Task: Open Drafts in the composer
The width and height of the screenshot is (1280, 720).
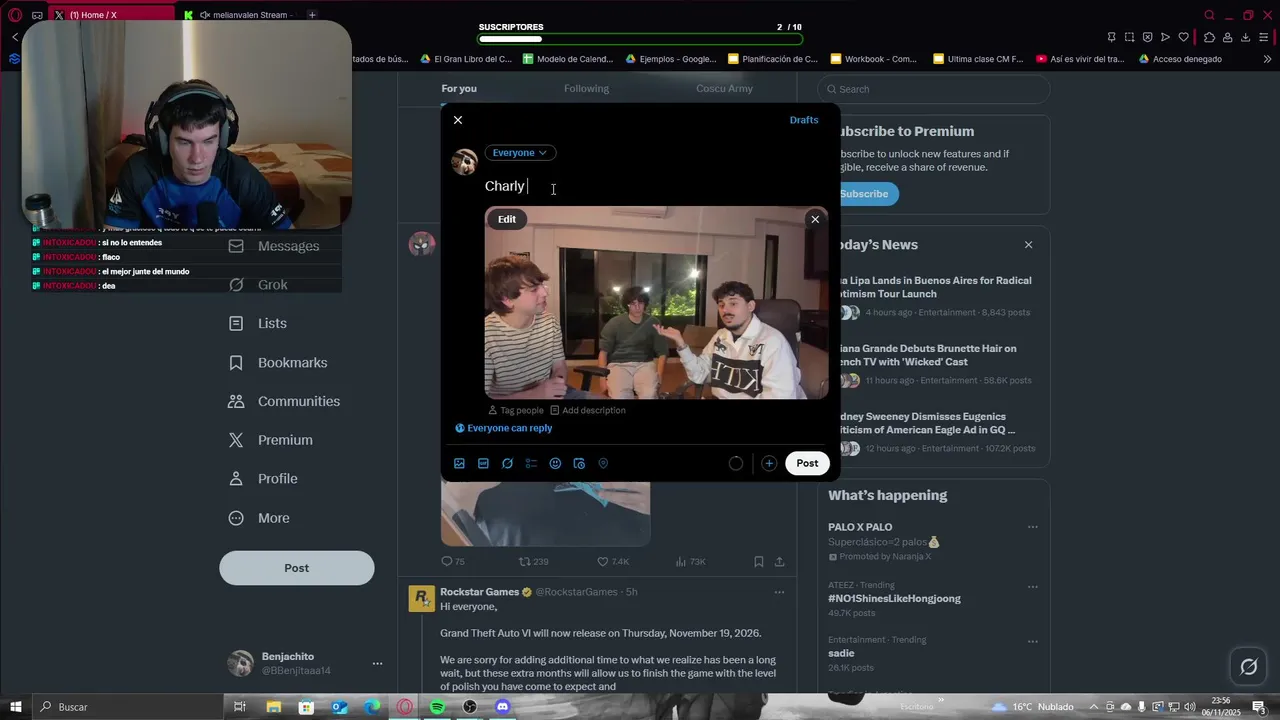Action: (x=804, y=120)
